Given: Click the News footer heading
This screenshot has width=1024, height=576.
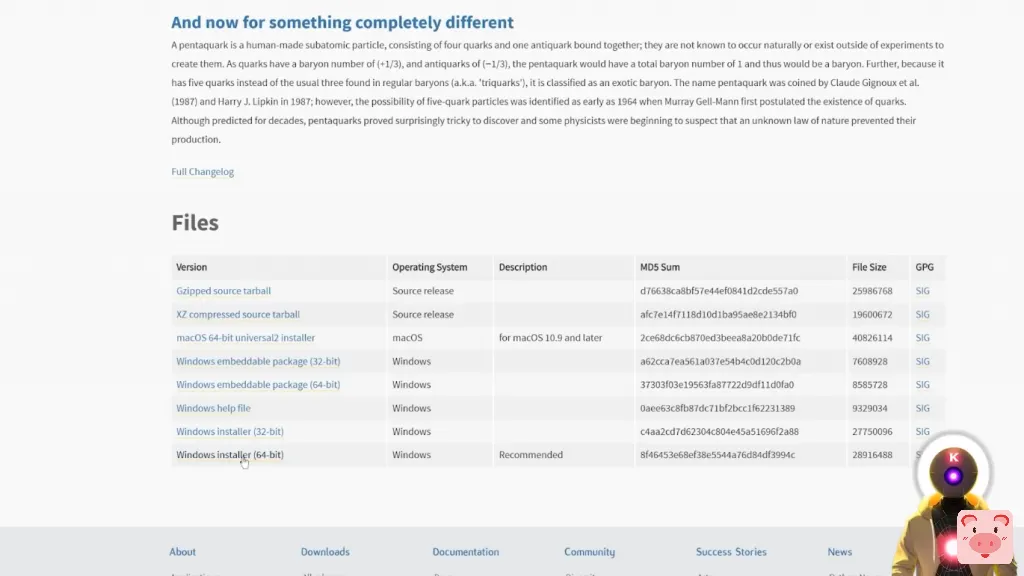Looking at the screenshot, I should click(839, 552).
